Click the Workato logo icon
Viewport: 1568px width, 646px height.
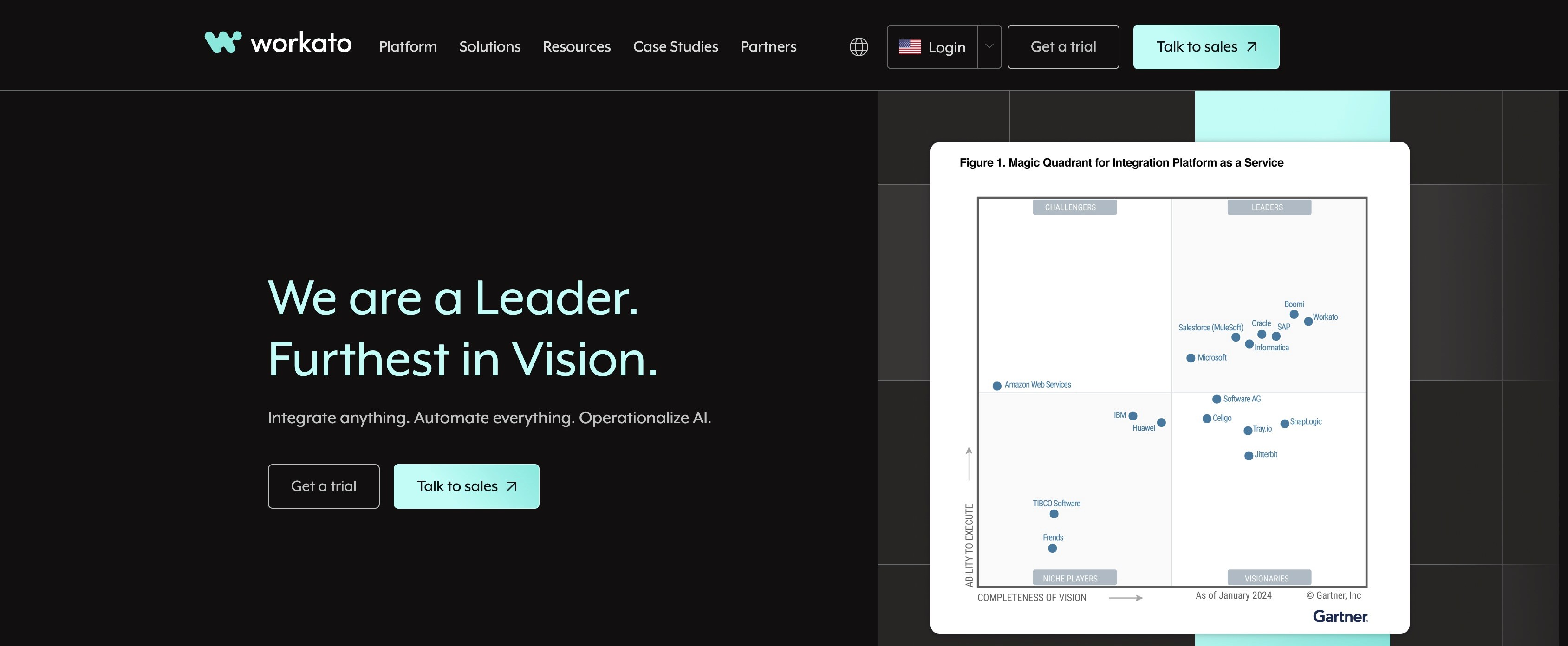coord(223,42)
